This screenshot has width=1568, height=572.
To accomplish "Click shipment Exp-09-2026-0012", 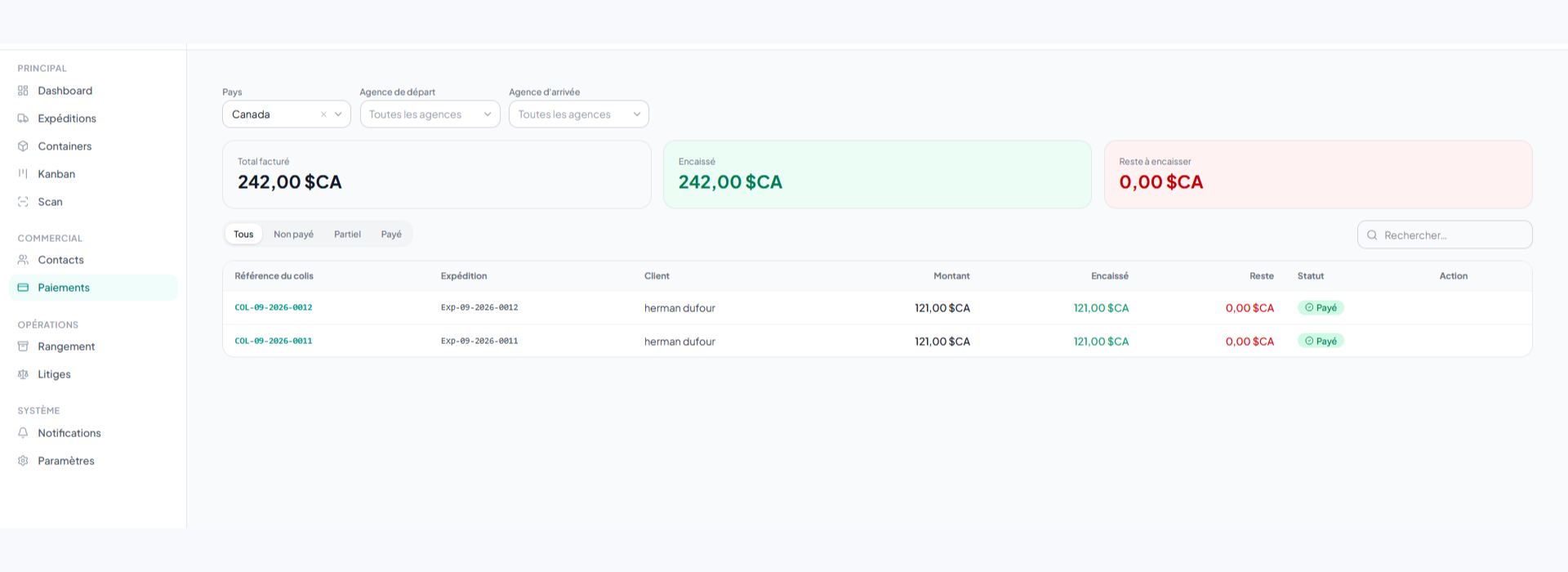I will pos(479,308).
